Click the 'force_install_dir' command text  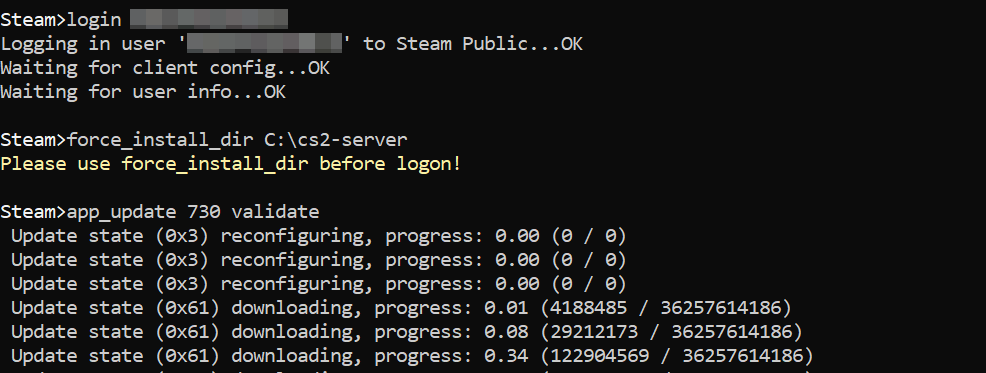(x=160, y=140)
